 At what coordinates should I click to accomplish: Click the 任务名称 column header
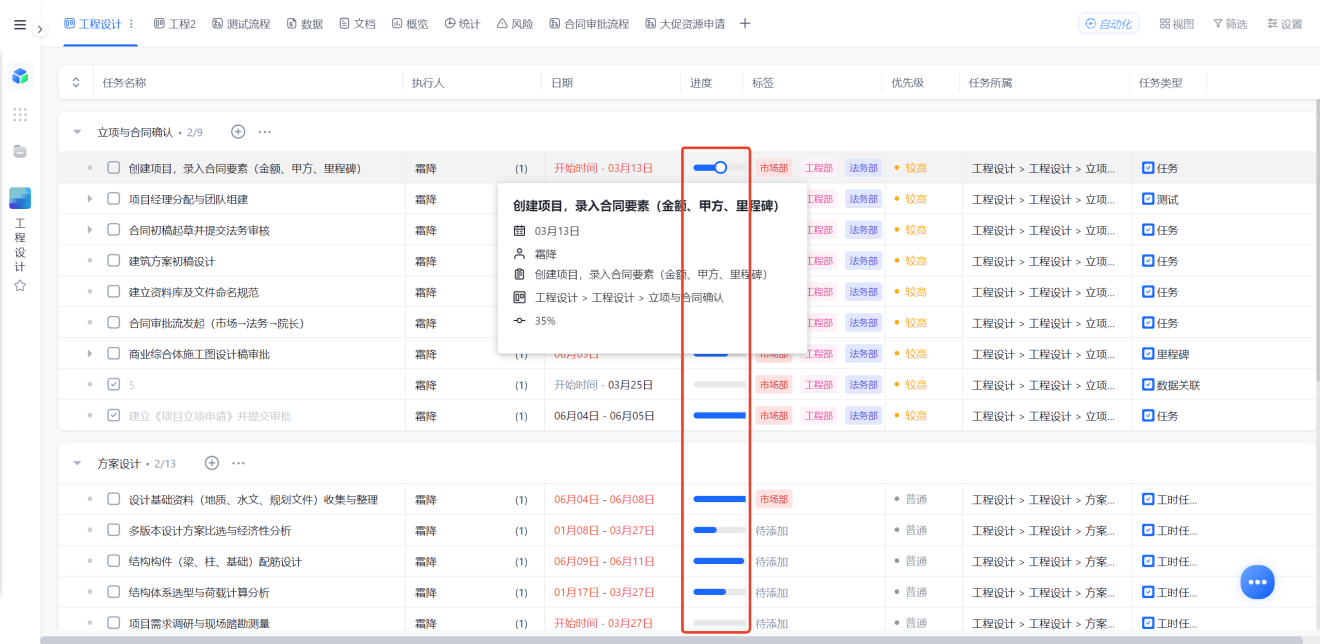coord(124,83)
